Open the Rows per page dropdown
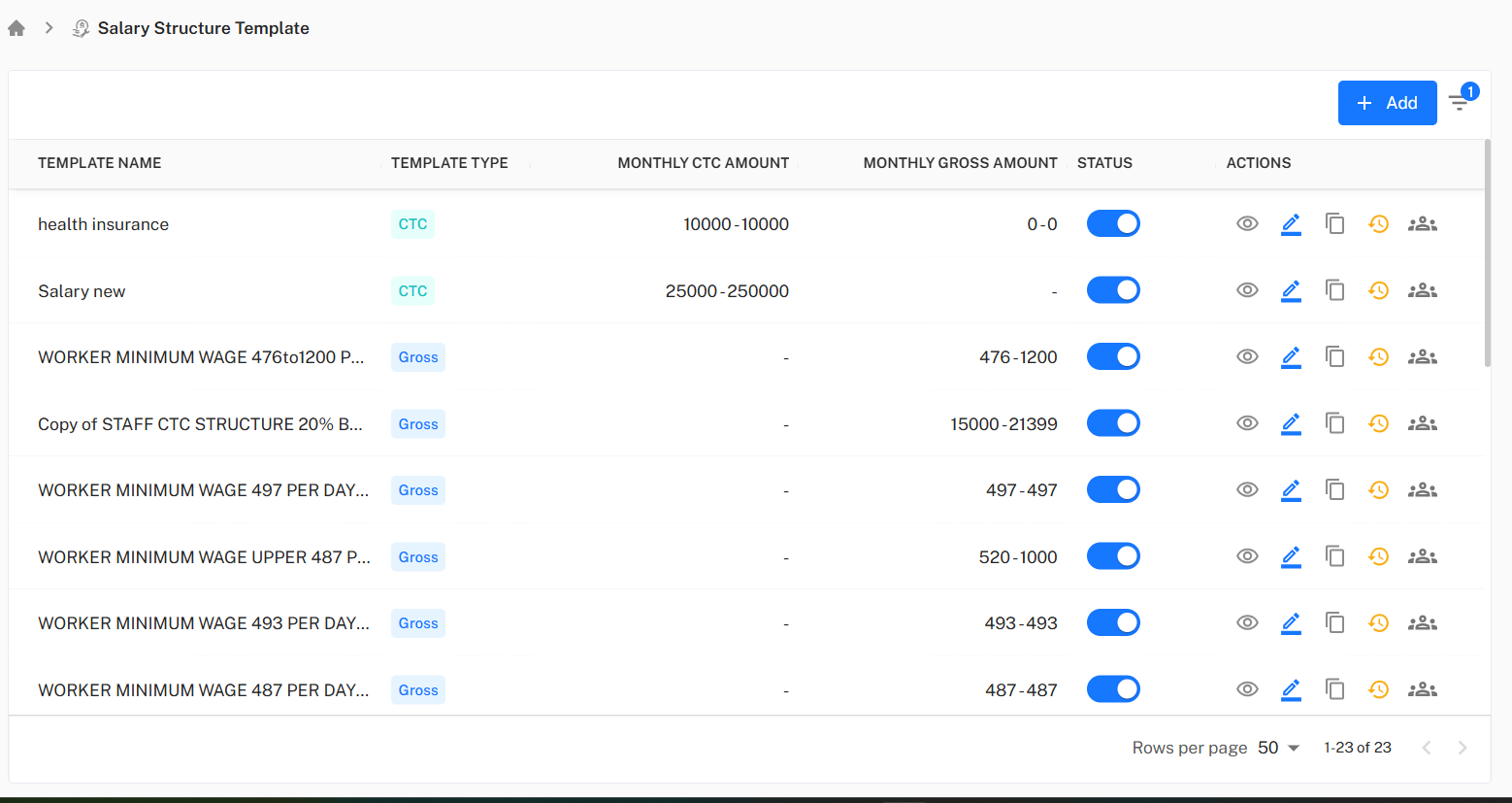Screen dimensions: 1512x803 1278,748
